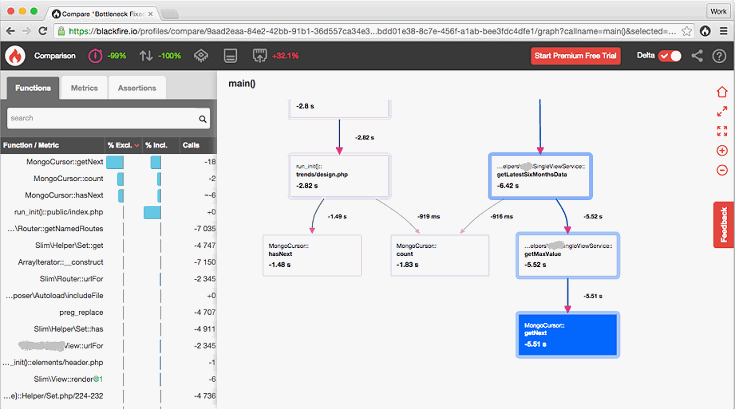Select the MongoCursor::getNext graph node
Screen dimensions: 735x409
click(568, 335)
